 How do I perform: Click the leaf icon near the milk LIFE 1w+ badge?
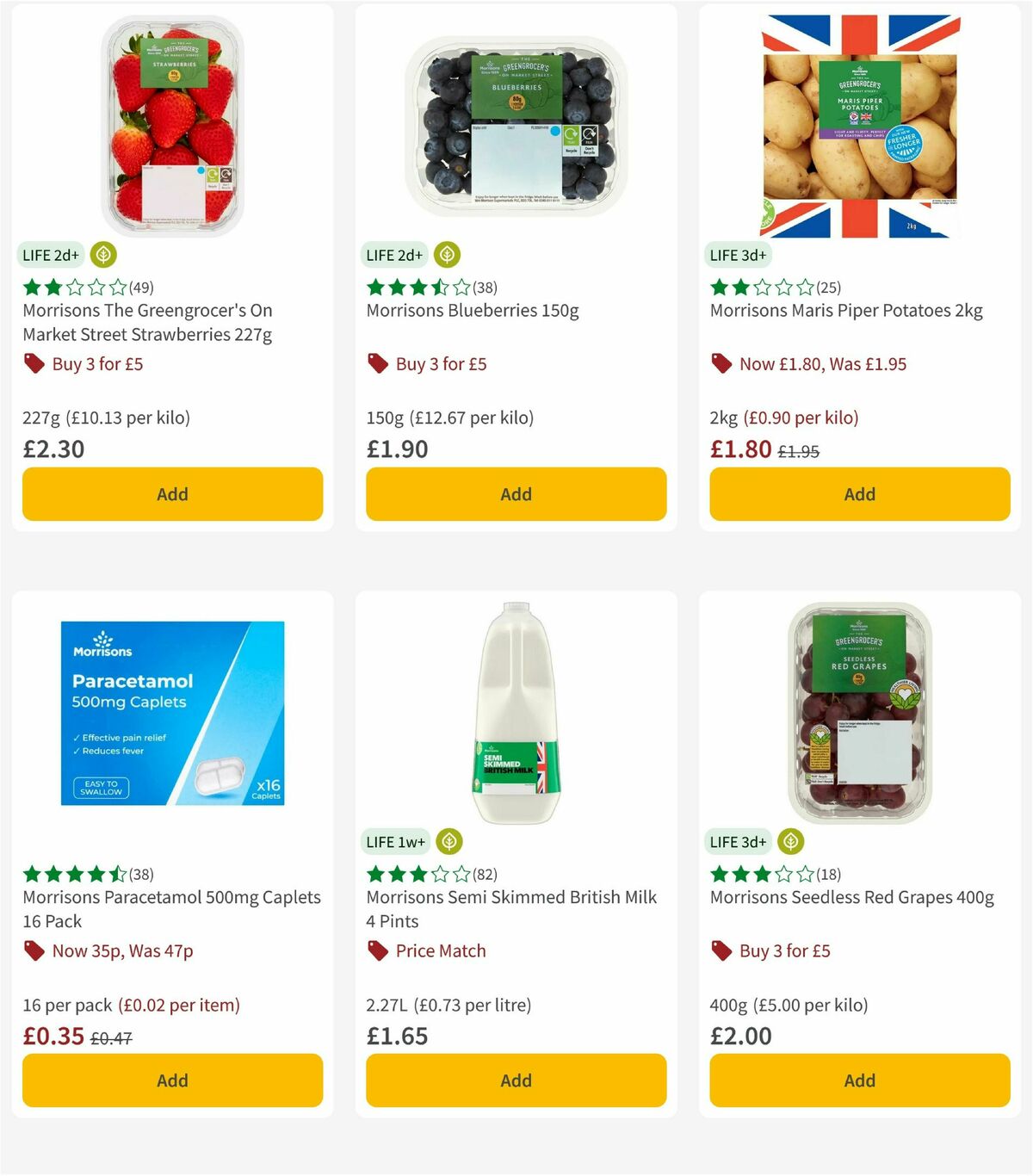[x=450, y=842]
